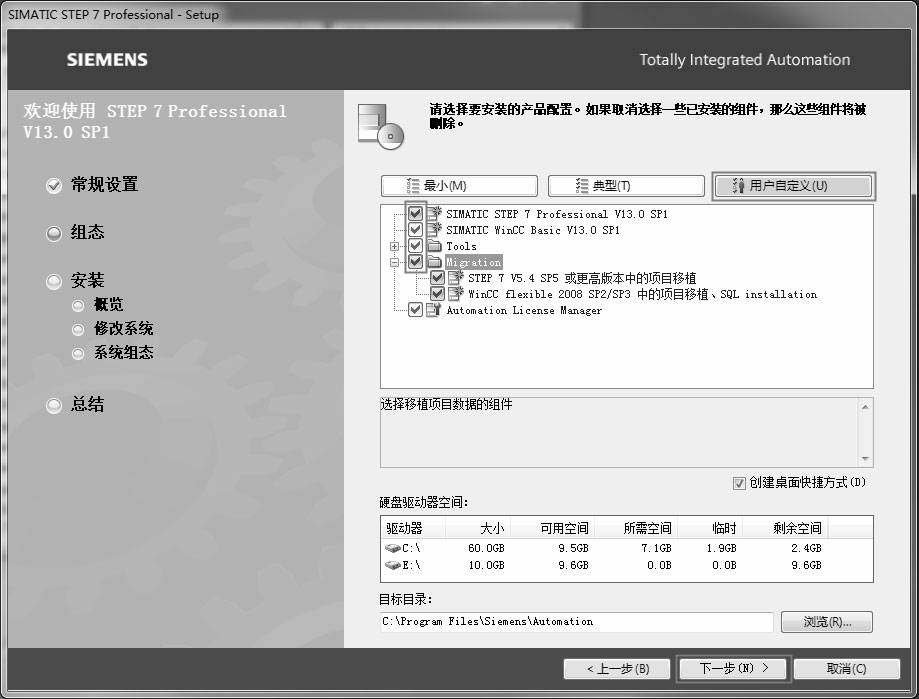The height and width of the screenshot is (699, 919).
Task: Click the Tools folder icon
Action: point(434,245)
